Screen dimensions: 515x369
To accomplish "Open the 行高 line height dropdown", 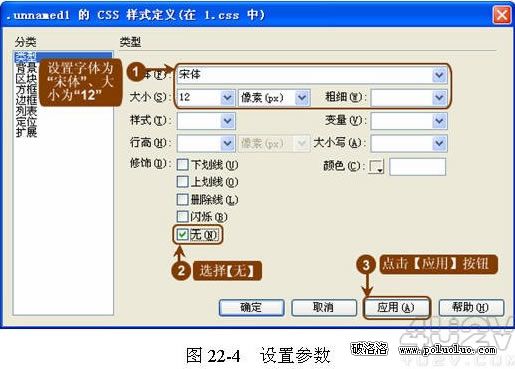I will [x=227, y=143].
